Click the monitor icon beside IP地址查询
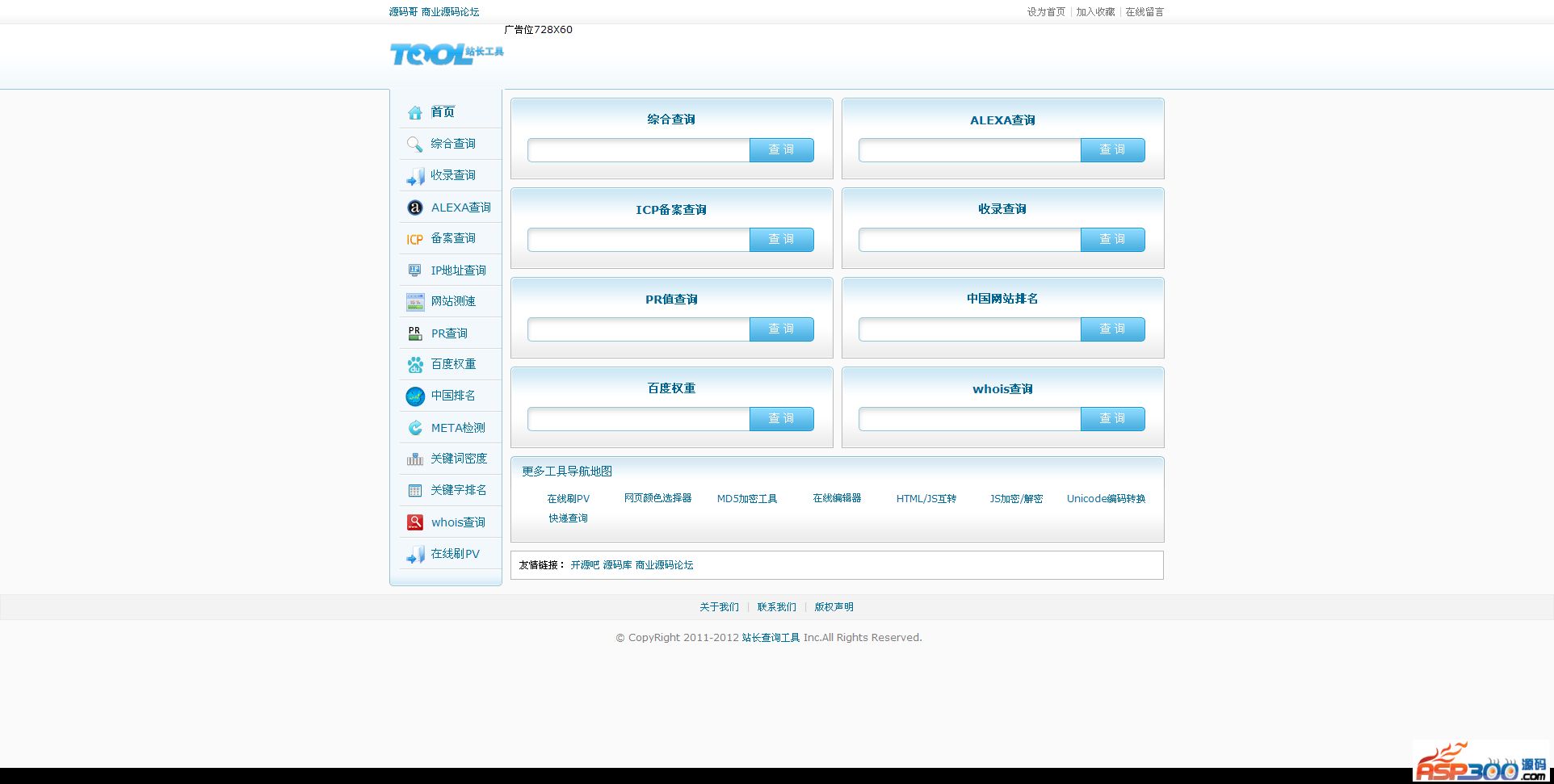The width and height of the screenshot is (1554, 784). coord(415,270)
